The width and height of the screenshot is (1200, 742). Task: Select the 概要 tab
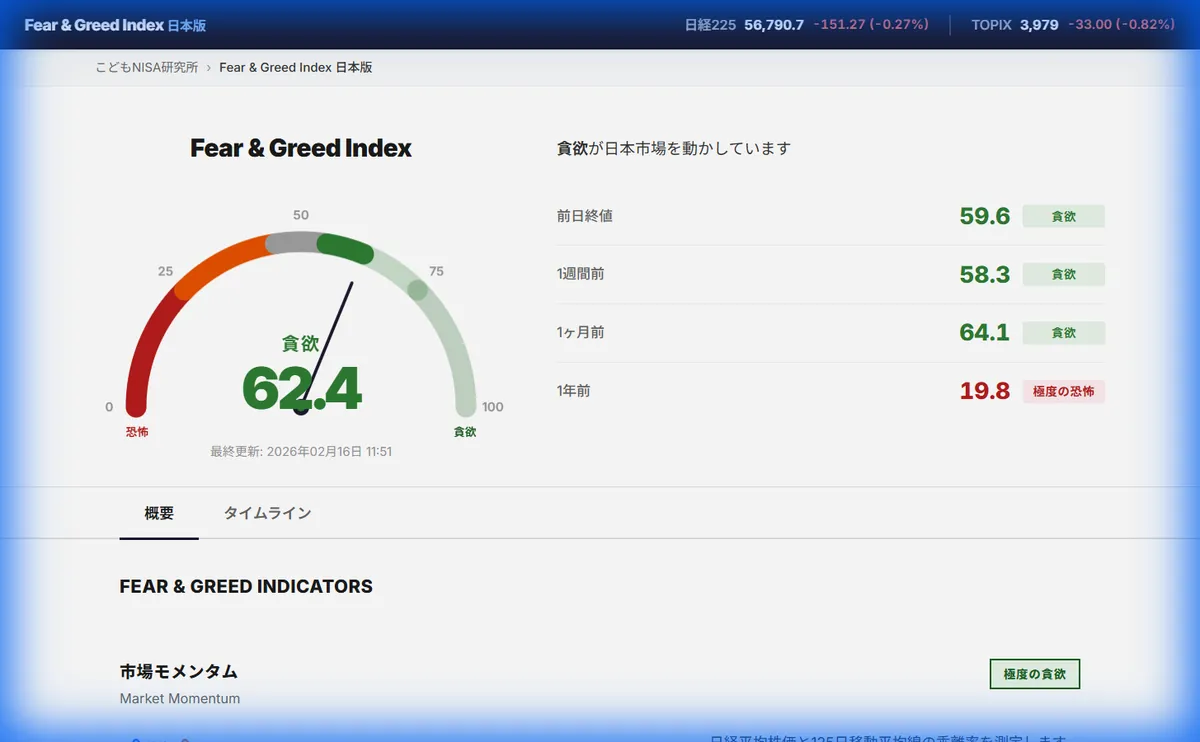coord(159,513)
